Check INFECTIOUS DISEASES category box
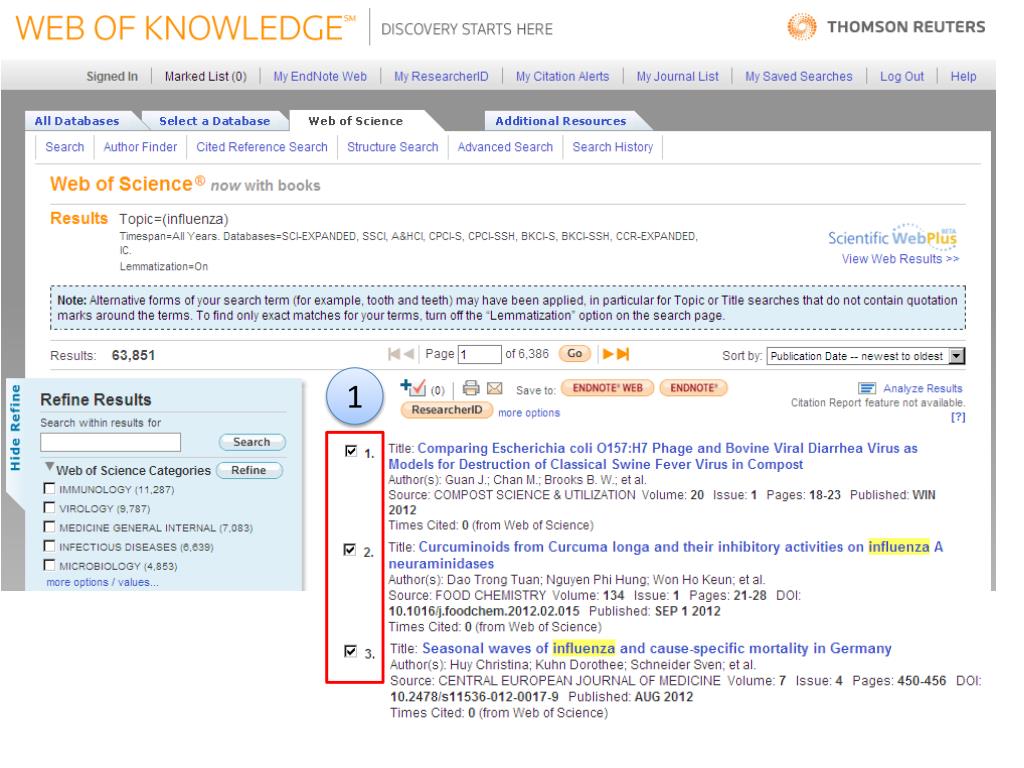 tap(49, 546)
